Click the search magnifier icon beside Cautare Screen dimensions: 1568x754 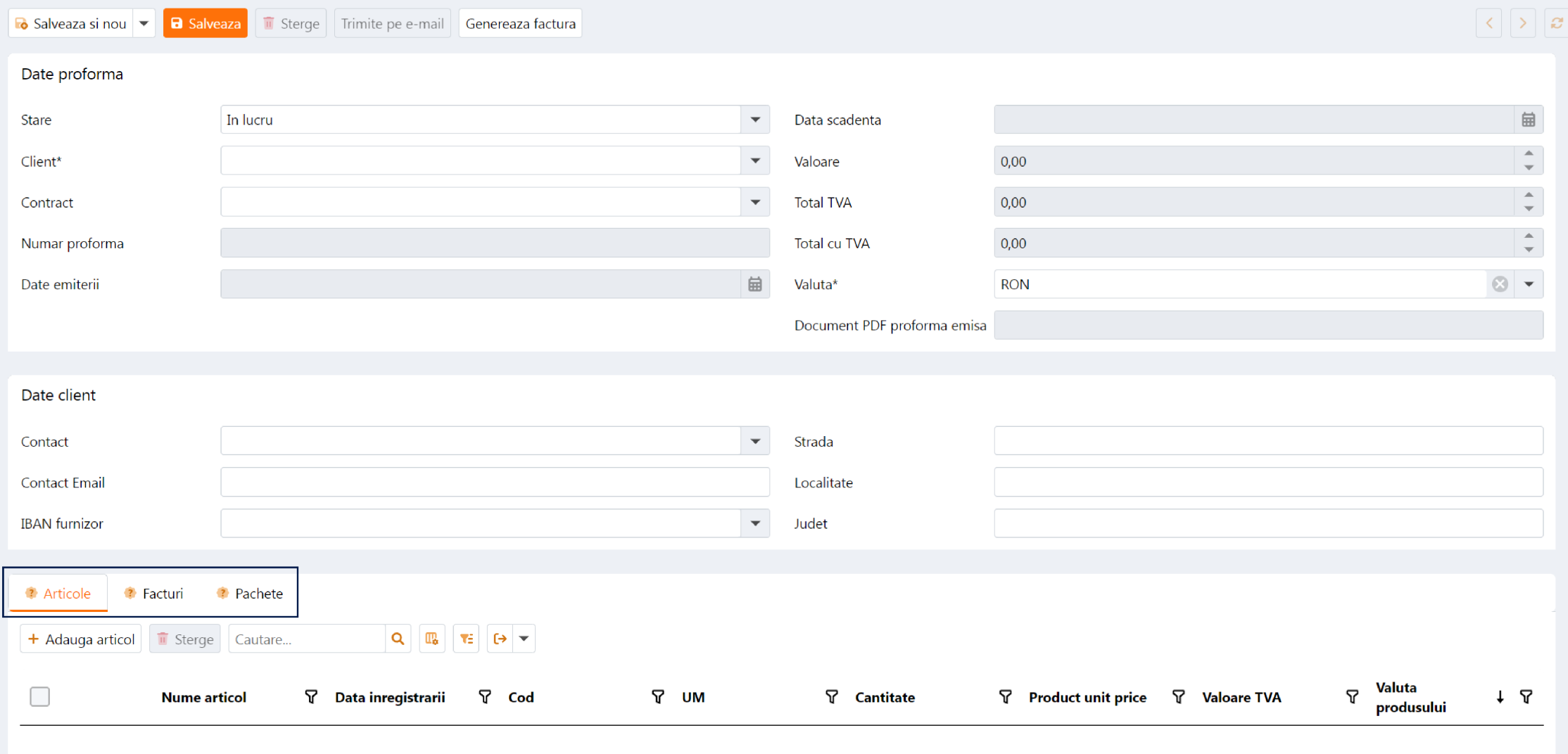point(398,639)
